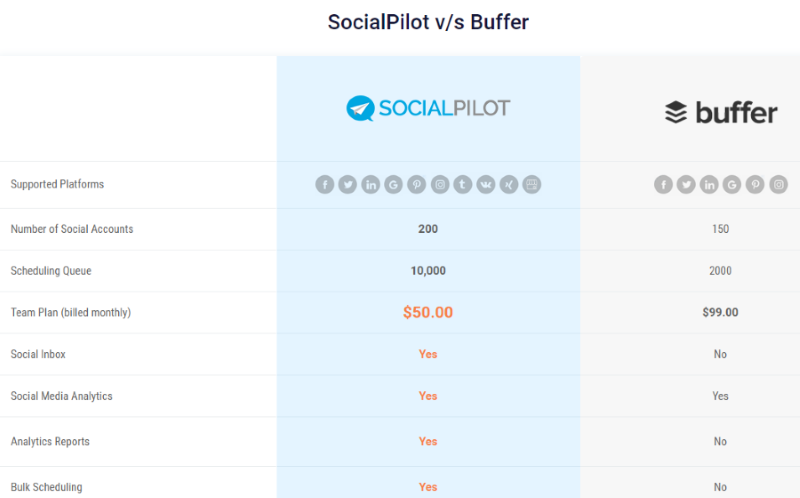This screenshot has width=800, height=498.
Task: Click the Twitter icon under SocialPilot
Action: click(x=347, y=184)
